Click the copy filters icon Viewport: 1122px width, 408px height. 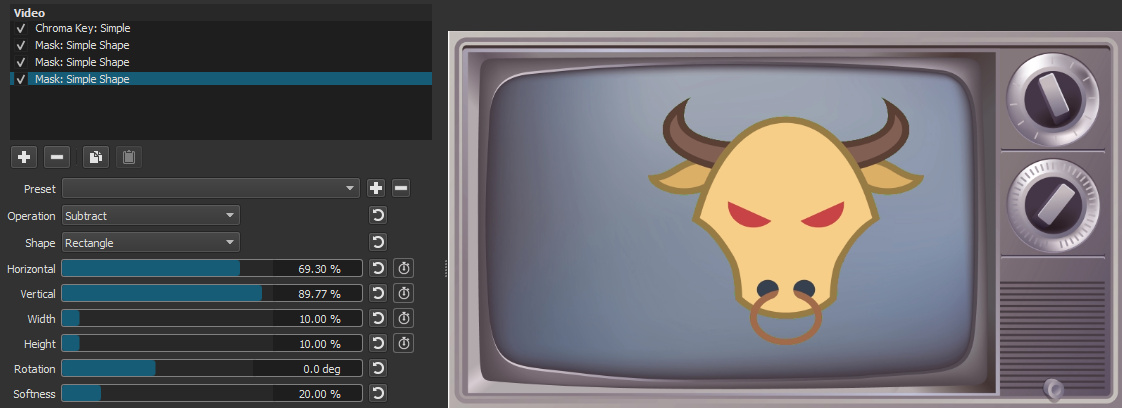click(x=96, y=157)
